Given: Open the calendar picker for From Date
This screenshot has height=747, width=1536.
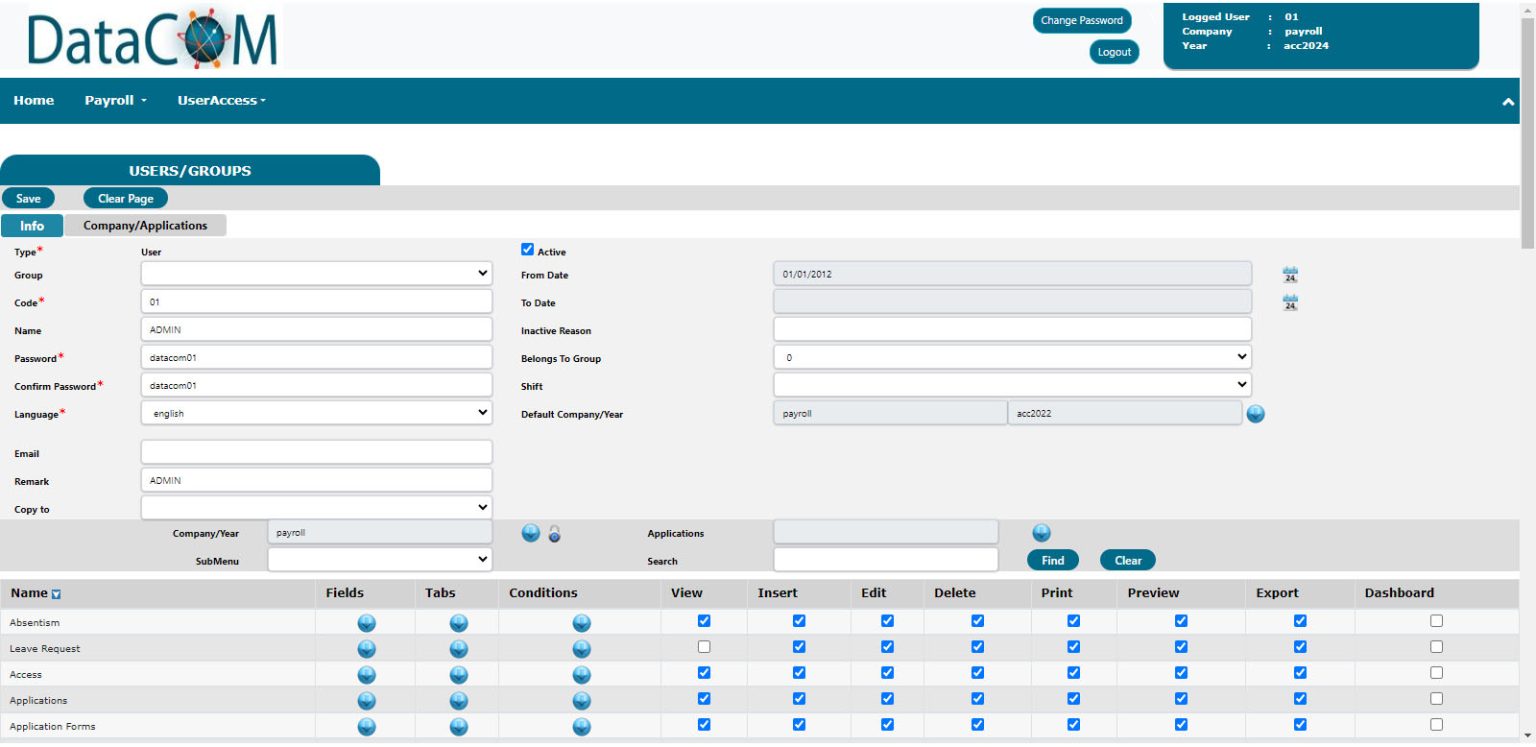Looking at the screenshot, I should (1289, 273).
